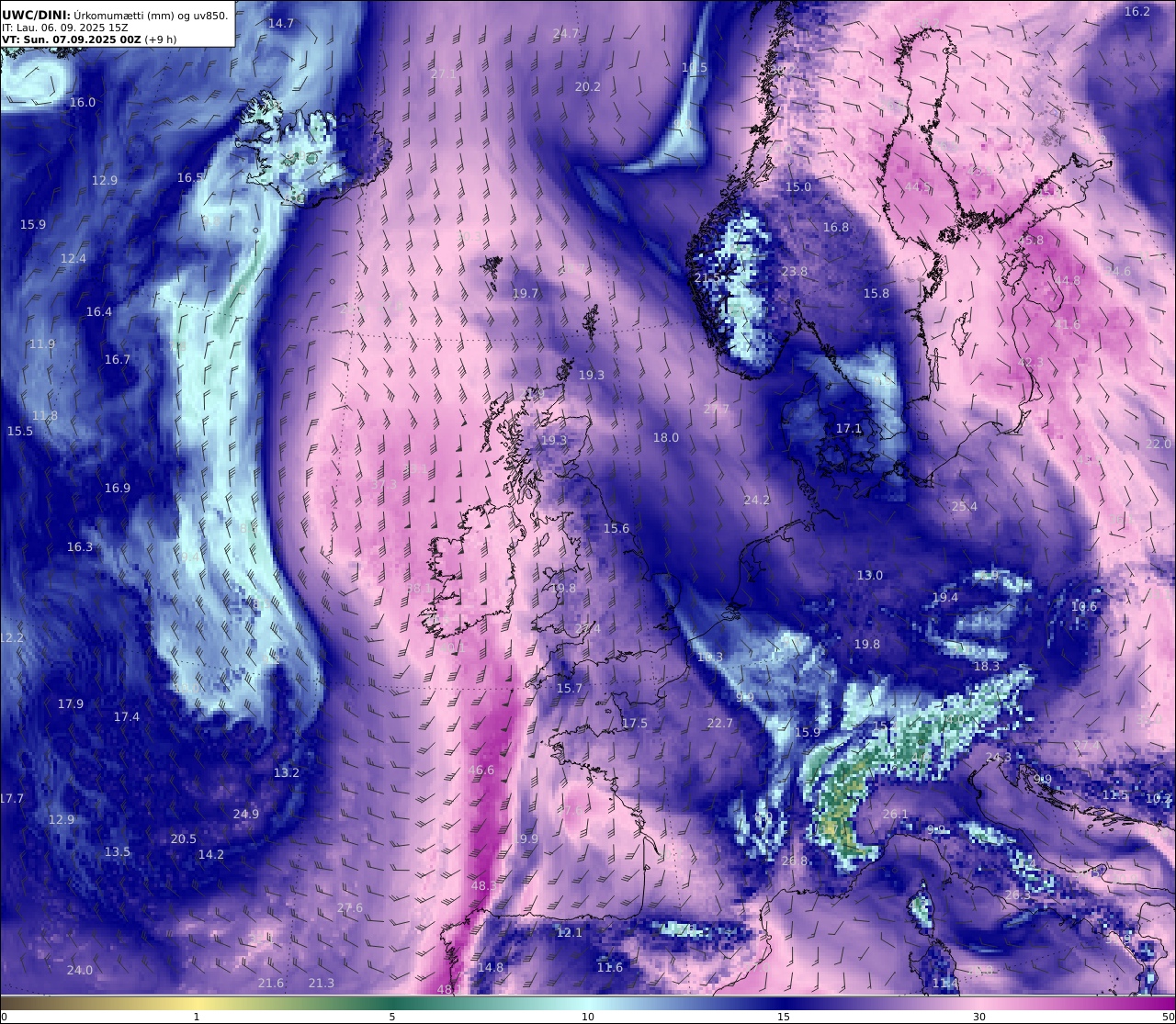Click the map value 15.5
This screenshot has width=1176, height=1024.
(20, 431)
